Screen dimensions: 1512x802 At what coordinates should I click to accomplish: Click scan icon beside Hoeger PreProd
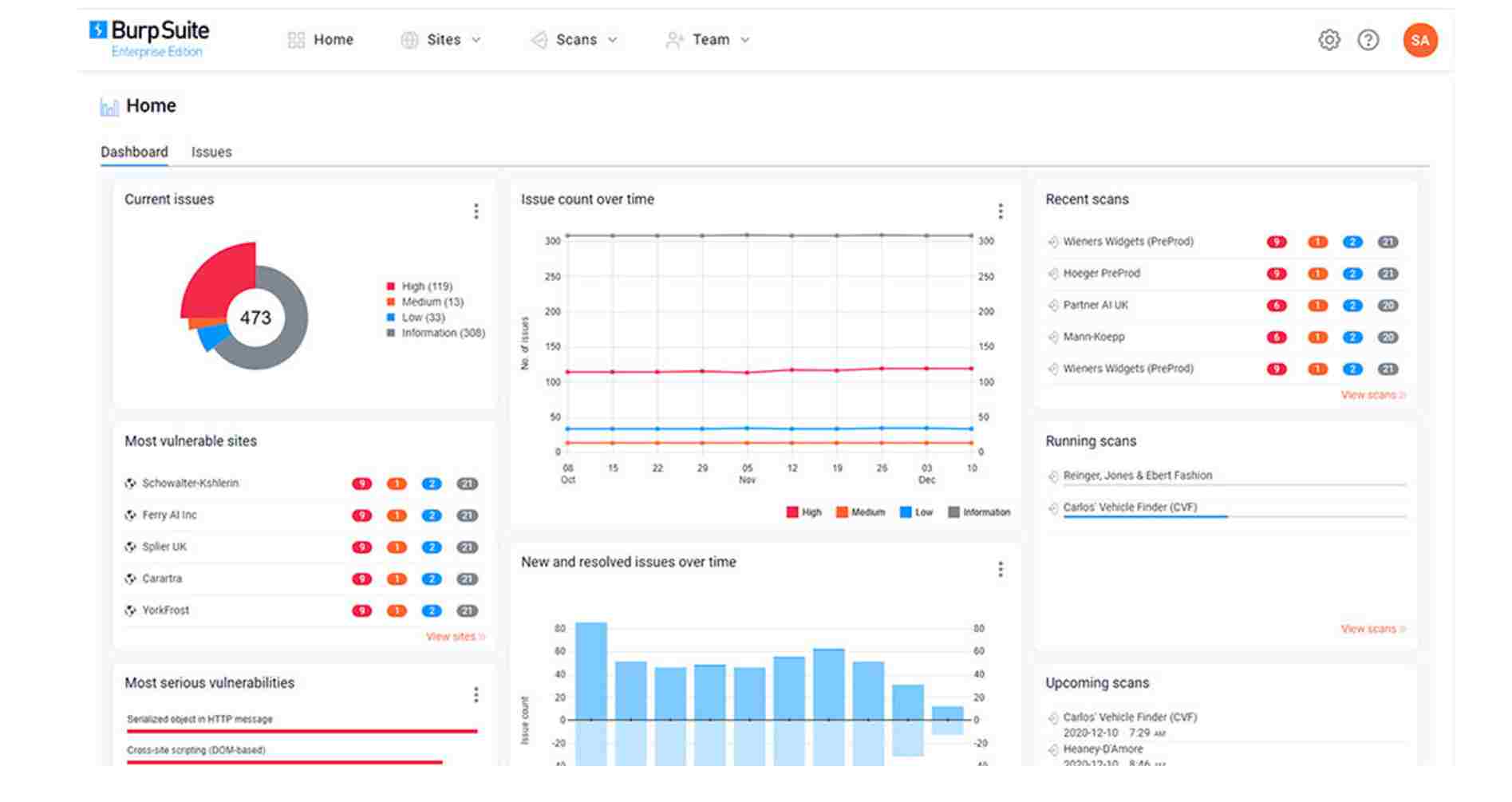pyautogui.click(x=1053, y=274)
